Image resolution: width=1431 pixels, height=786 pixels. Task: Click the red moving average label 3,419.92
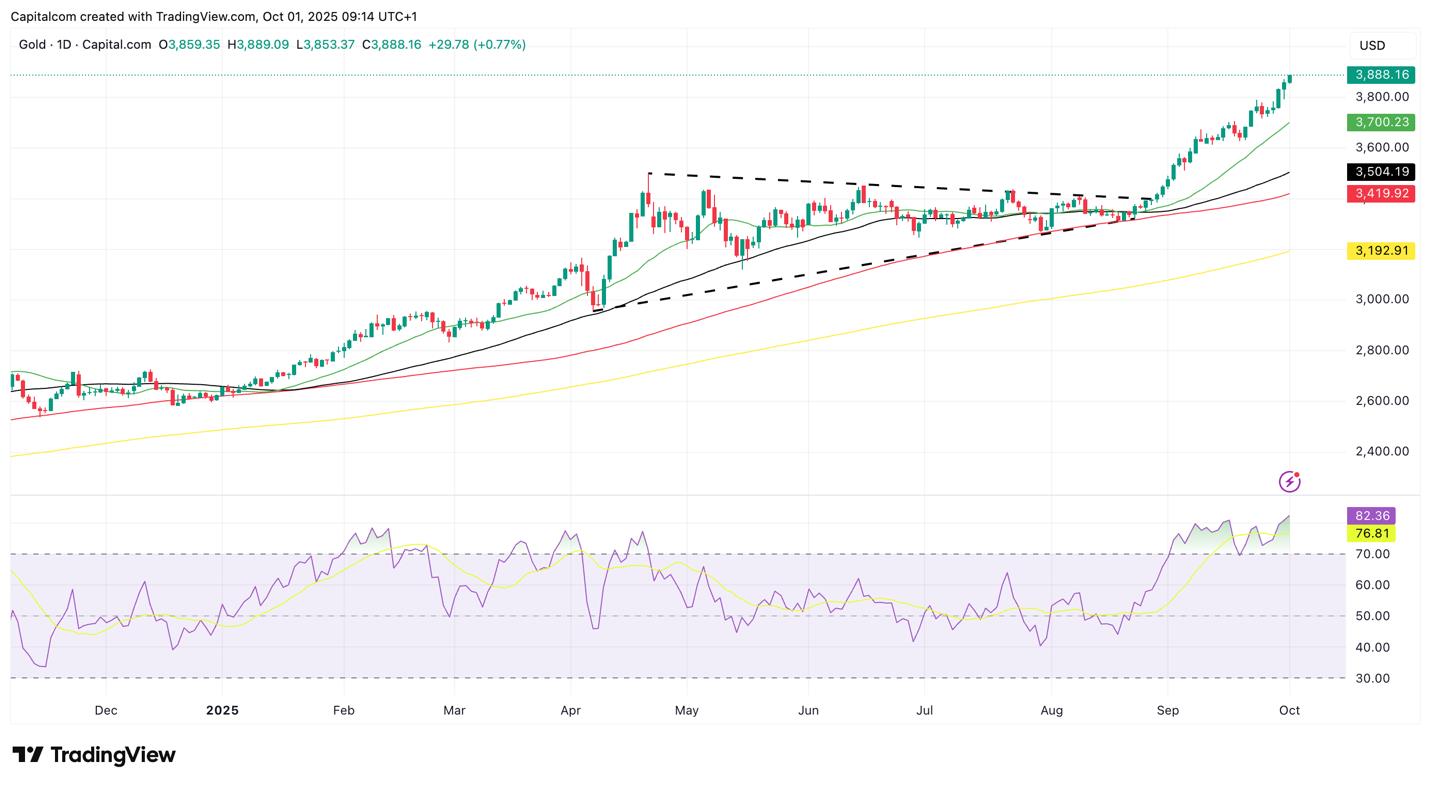click(x=1381, y=194)
